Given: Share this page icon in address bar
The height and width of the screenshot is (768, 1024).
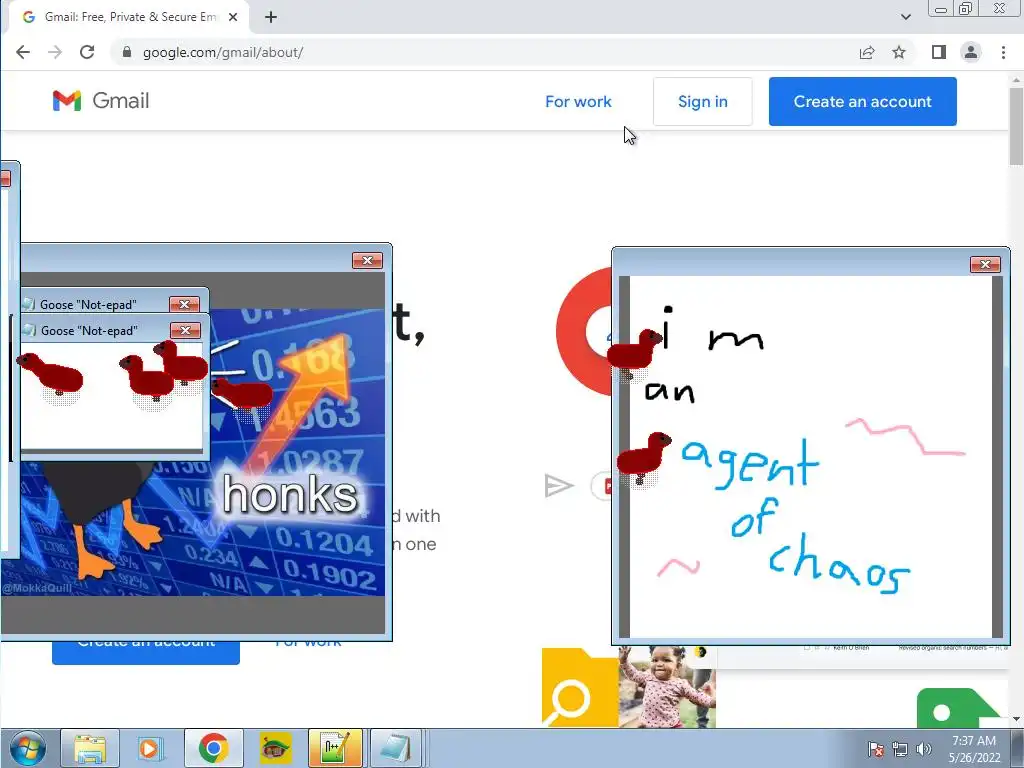Looking at the screenshot, I should [867, 52].
